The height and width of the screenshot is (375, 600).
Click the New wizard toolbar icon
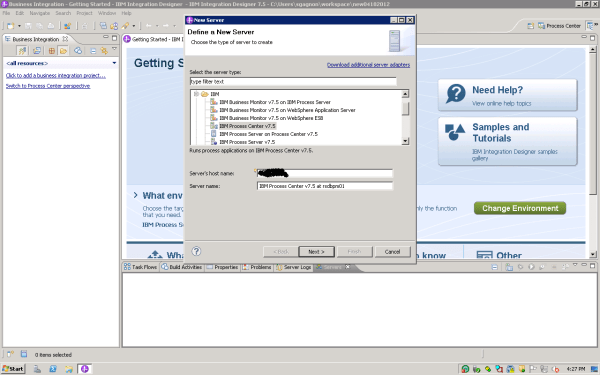pyautogui.click(x=10, y=26)
